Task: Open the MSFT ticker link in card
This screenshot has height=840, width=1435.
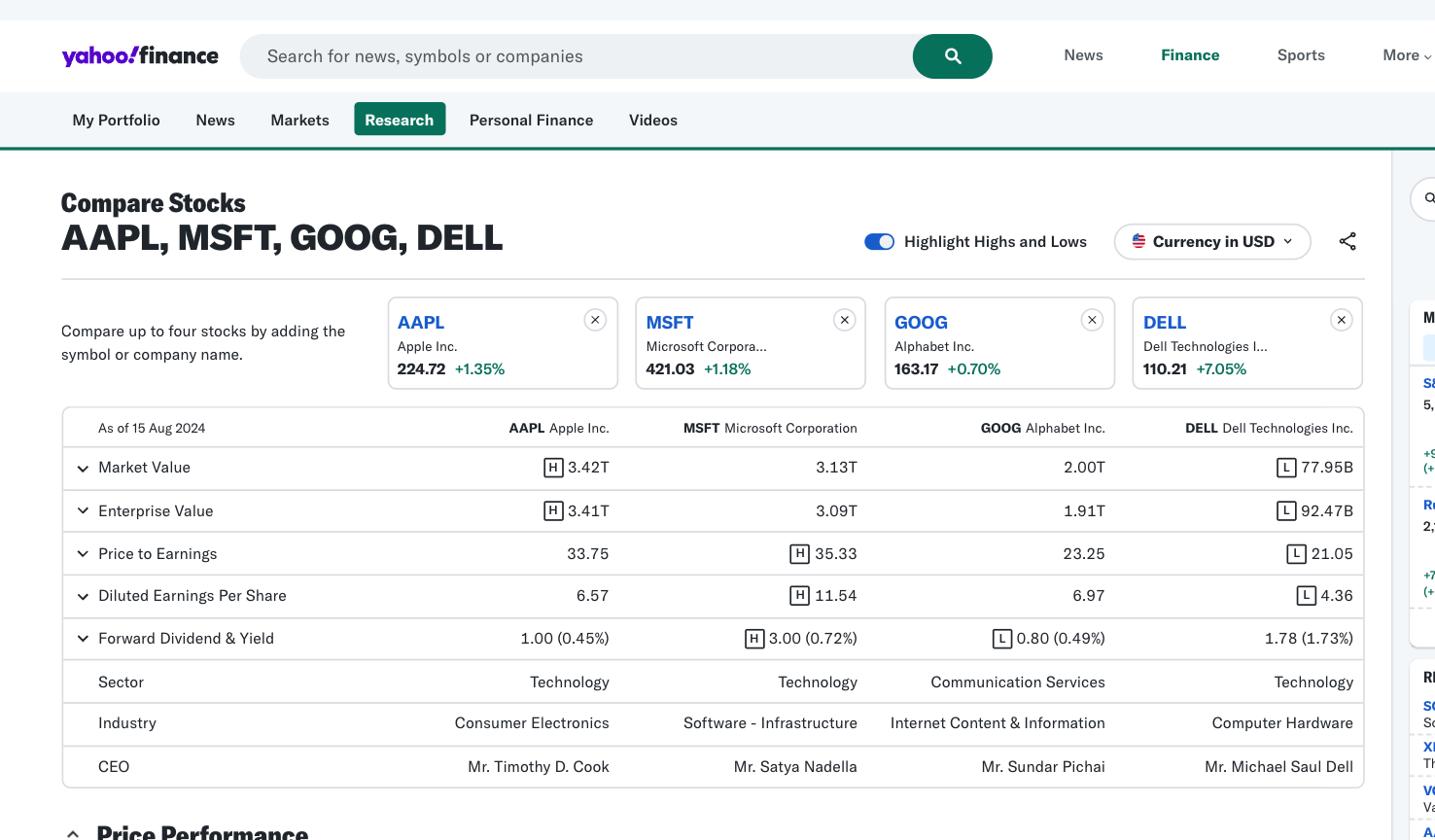Action: click(670, 322)
